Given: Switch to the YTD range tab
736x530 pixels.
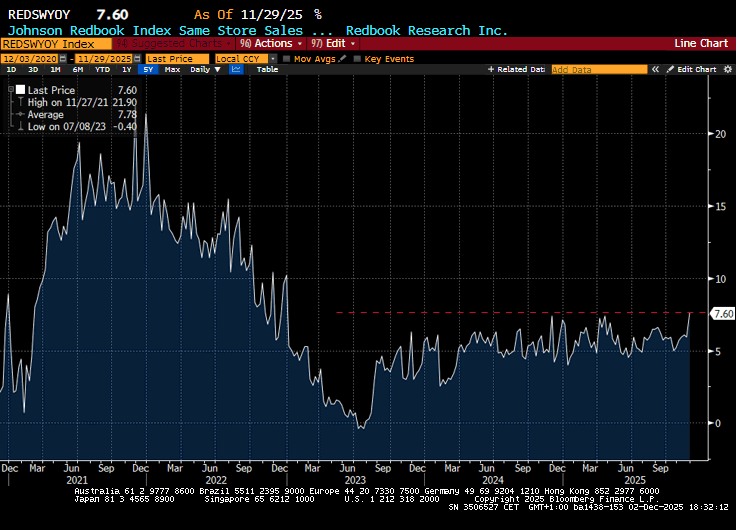Looking at the screenshot, I should pyautogui.click(x=102, y=70).
